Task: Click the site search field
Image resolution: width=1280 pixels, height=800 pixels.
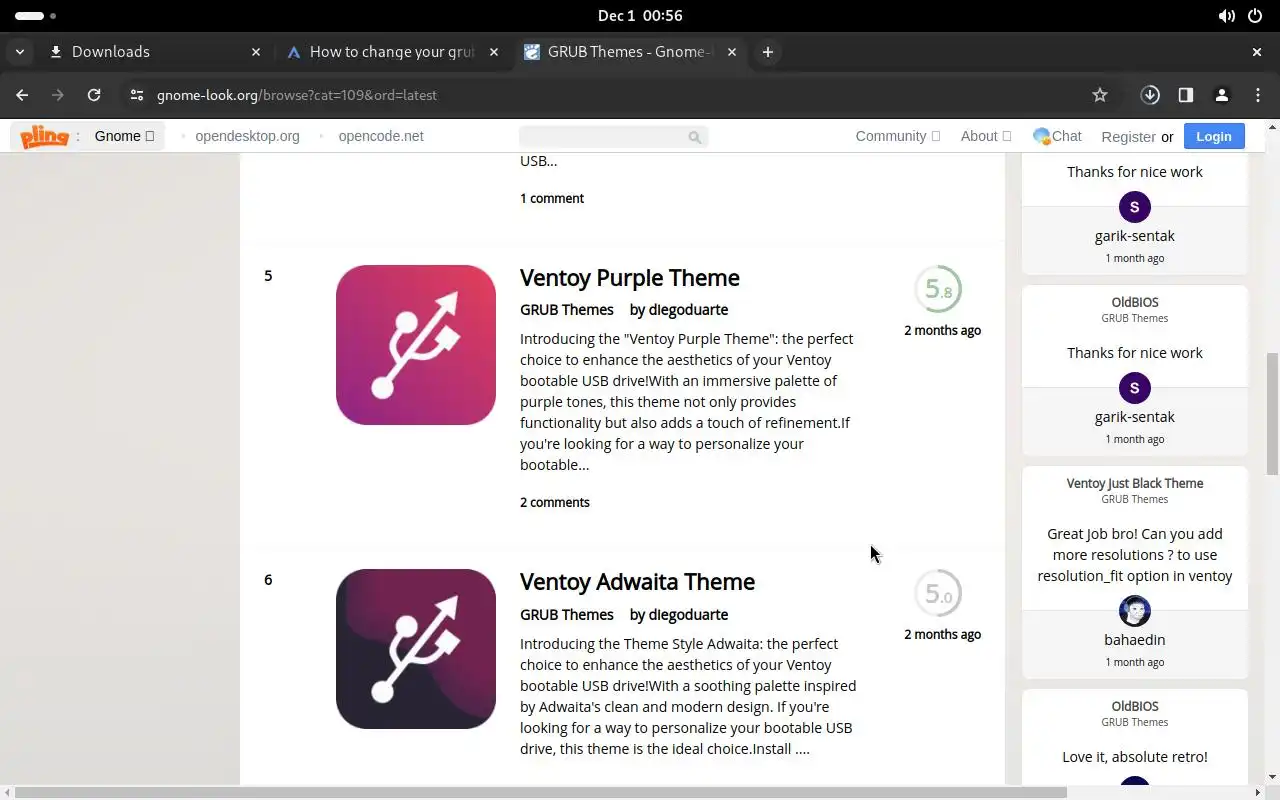Action: point(613,137)
